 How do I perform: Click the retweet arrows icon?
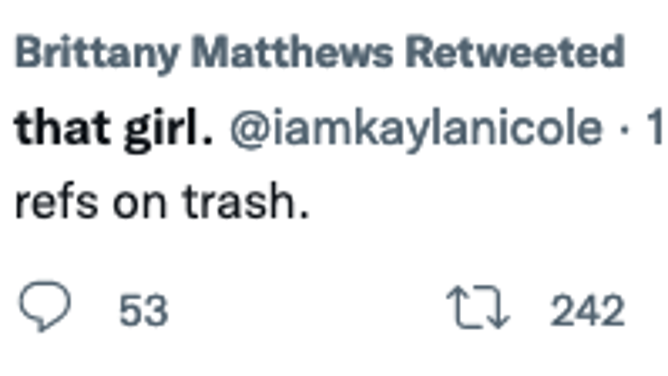(x=478, y=307)
